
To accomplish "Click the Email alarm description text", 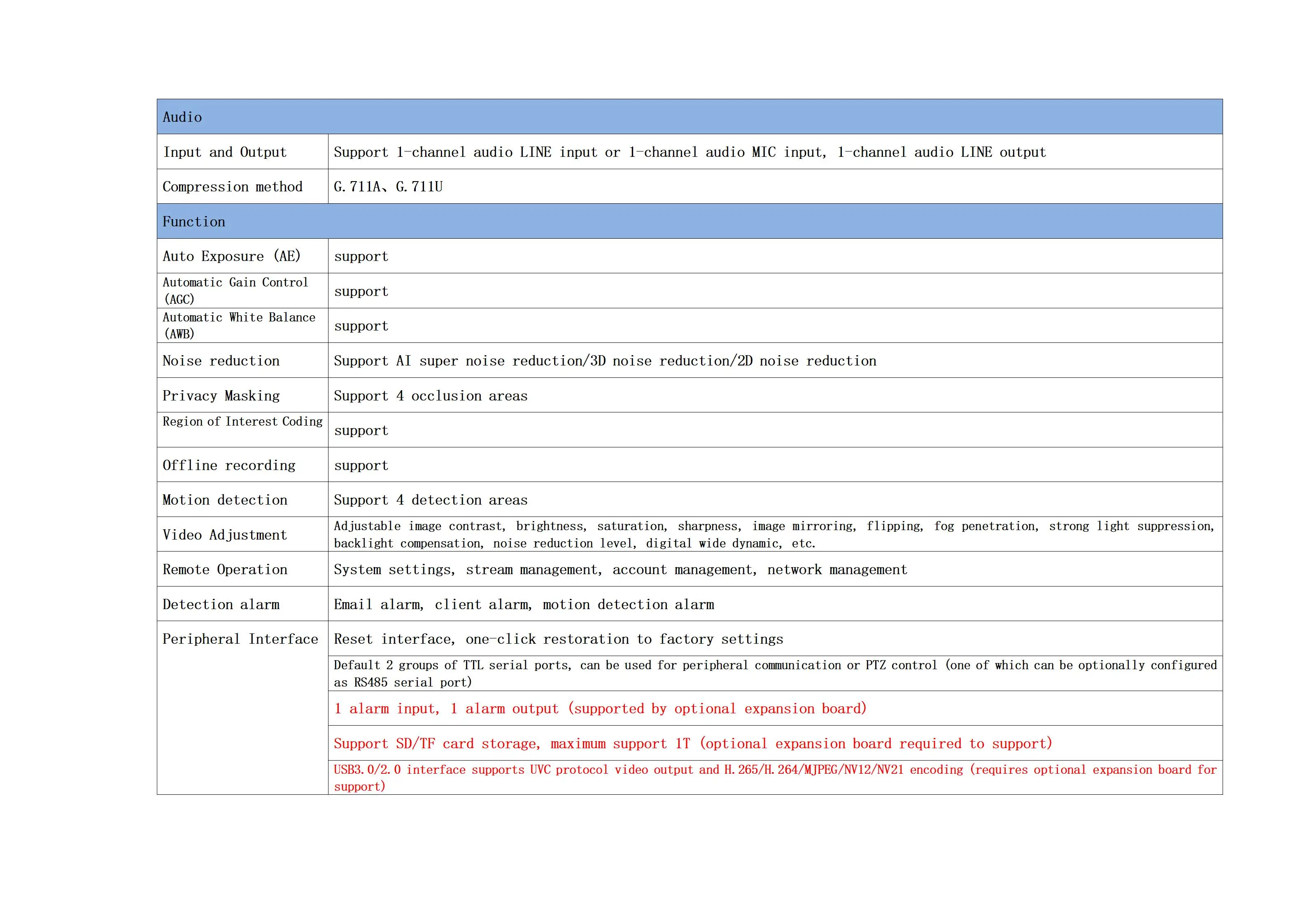I will (x=523, y=604).
